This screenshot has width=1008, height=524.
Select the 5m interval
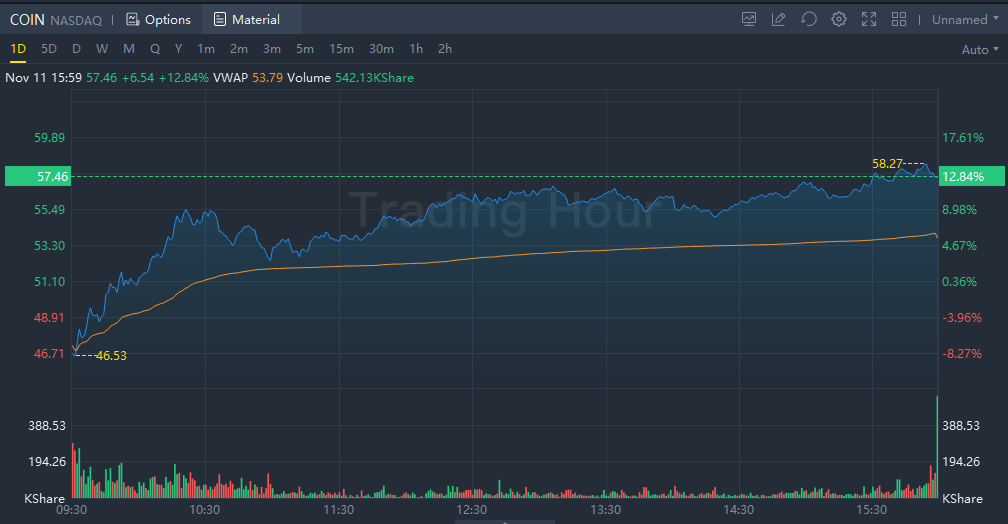point(305,49)
